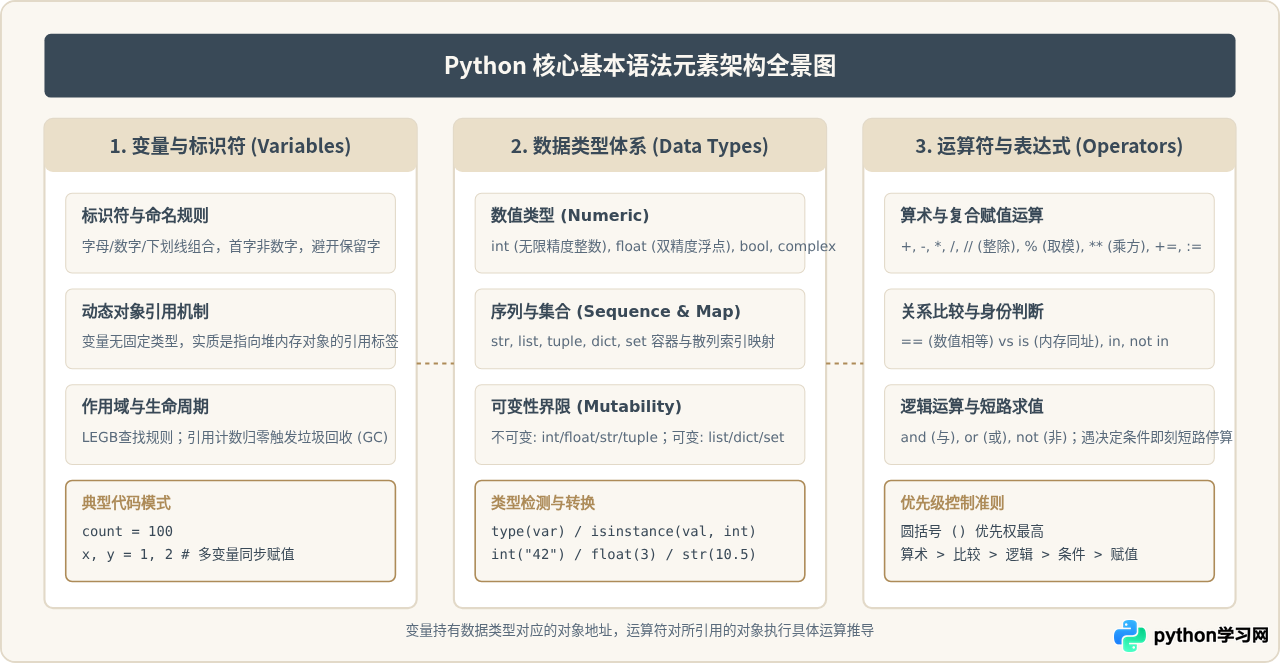
Task: Click the code line x, y = 1, 2 # 多变量同步赋值
Action: tap(188, 554)
